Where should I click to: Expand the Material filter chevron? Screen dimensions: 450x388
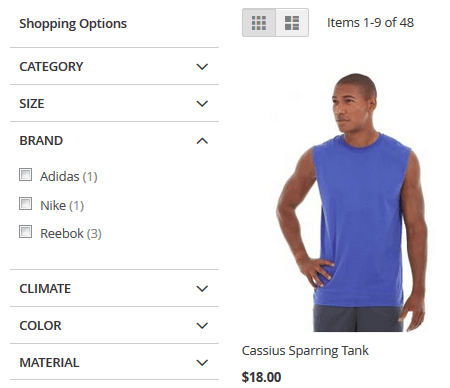click(202, 363)
